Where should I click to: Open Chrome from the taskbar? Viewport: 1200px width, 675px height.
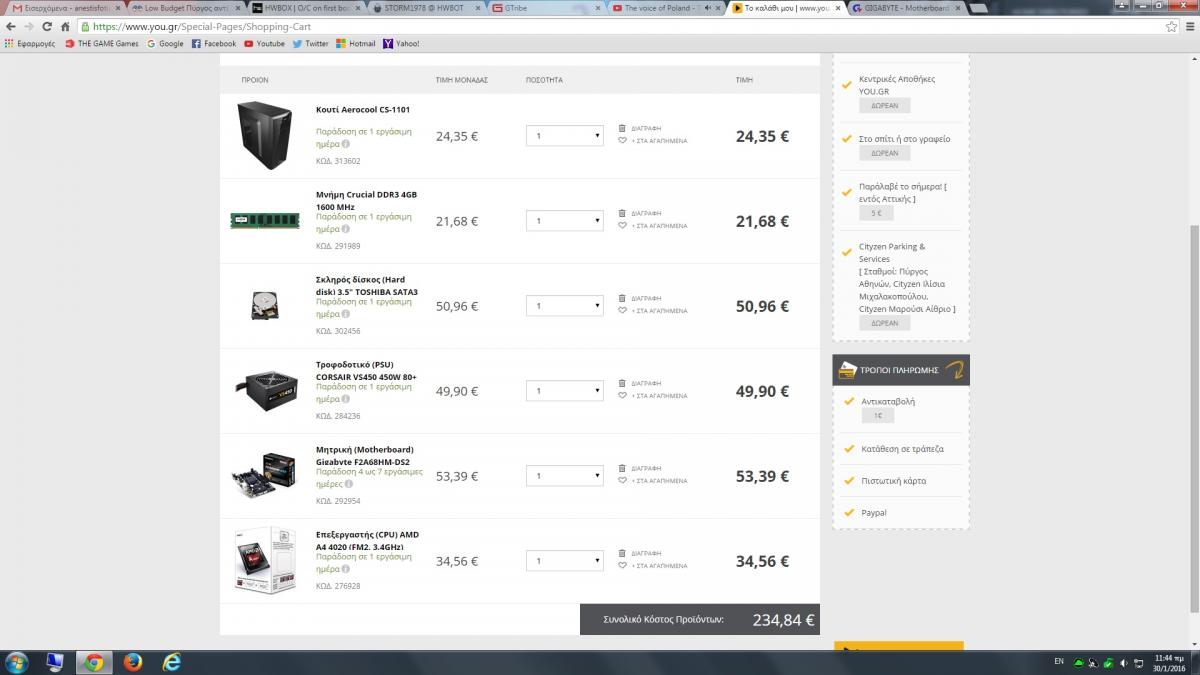[x=94, y=662]
